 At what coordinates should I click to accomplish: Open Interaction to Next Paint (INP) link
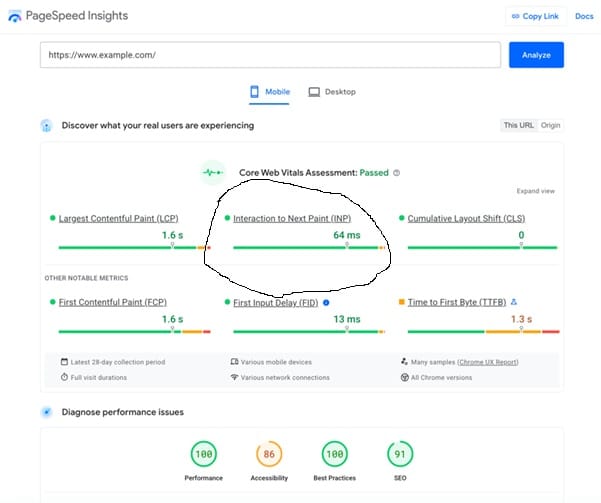(292, 219)
